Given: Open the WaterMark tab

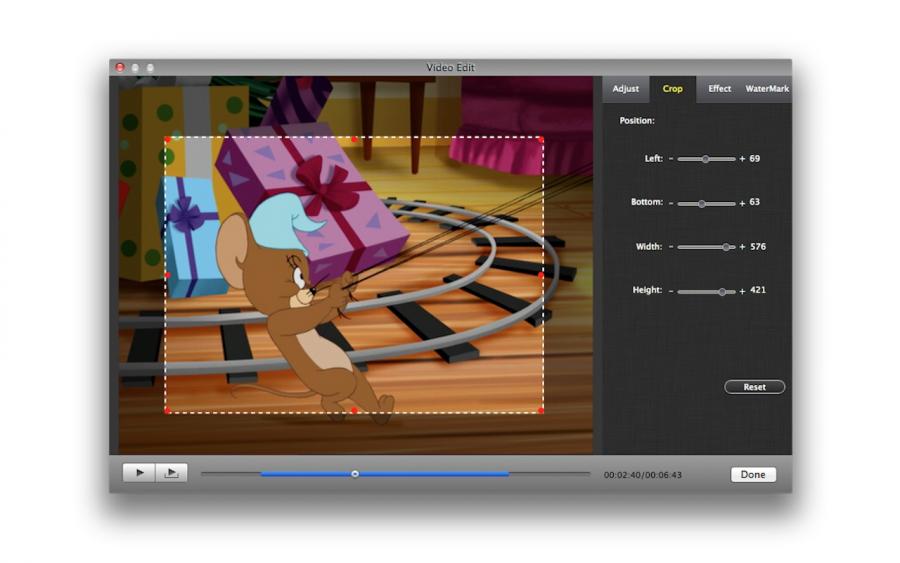Looking at the screenshot, I should click(x=767, y=89).
